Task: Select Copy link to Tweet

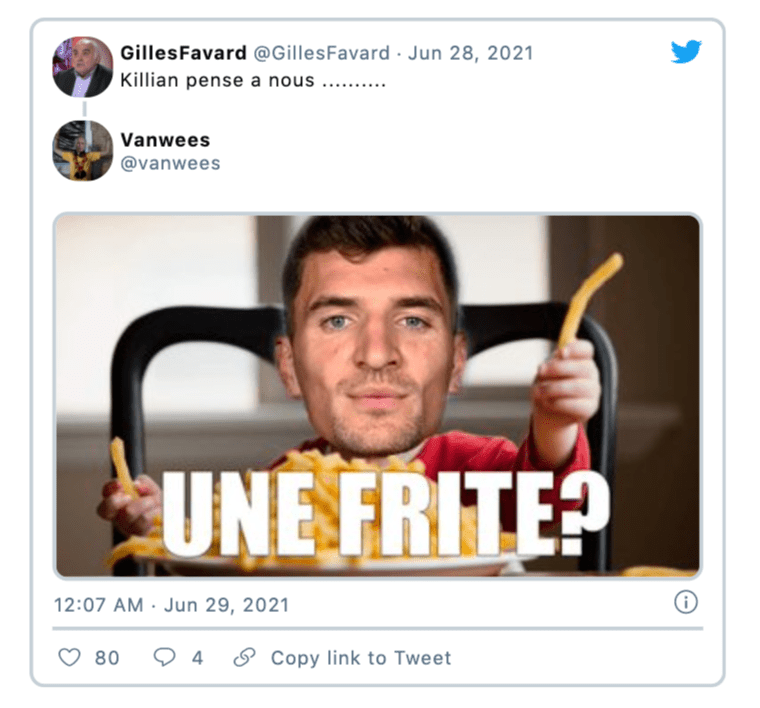Action: [x=361, y=658]
